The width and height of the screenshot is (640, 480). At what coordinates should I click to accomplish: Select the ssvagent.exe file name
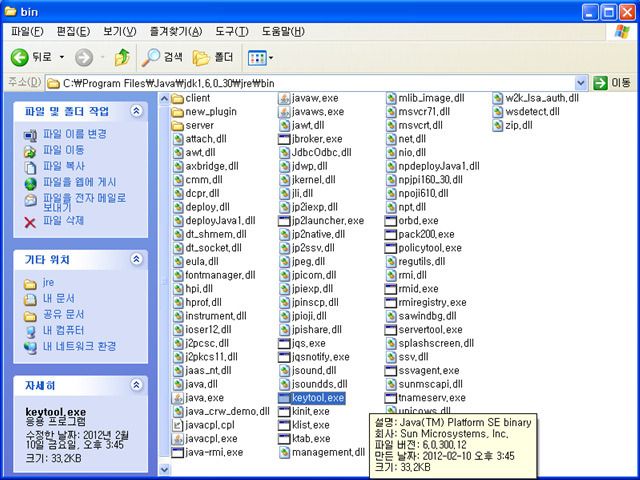(x=429, y=371)
